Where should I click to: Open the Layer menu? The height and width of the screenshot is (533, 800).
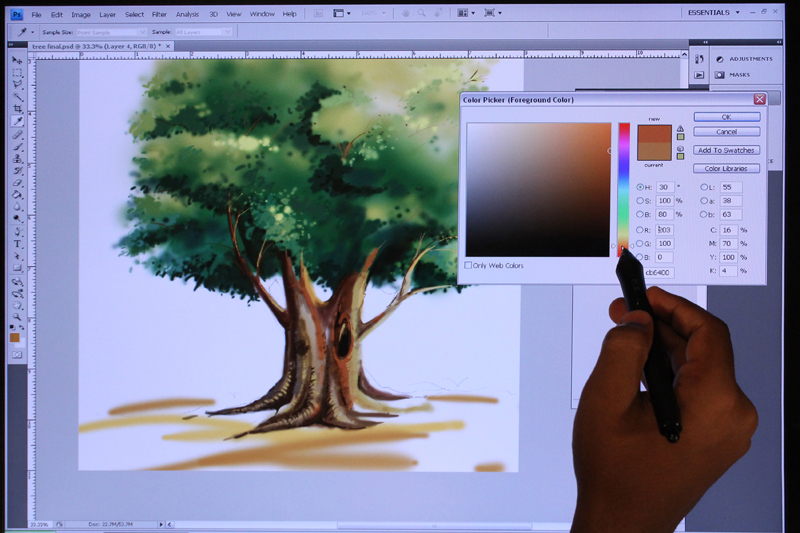coord(107,14)
